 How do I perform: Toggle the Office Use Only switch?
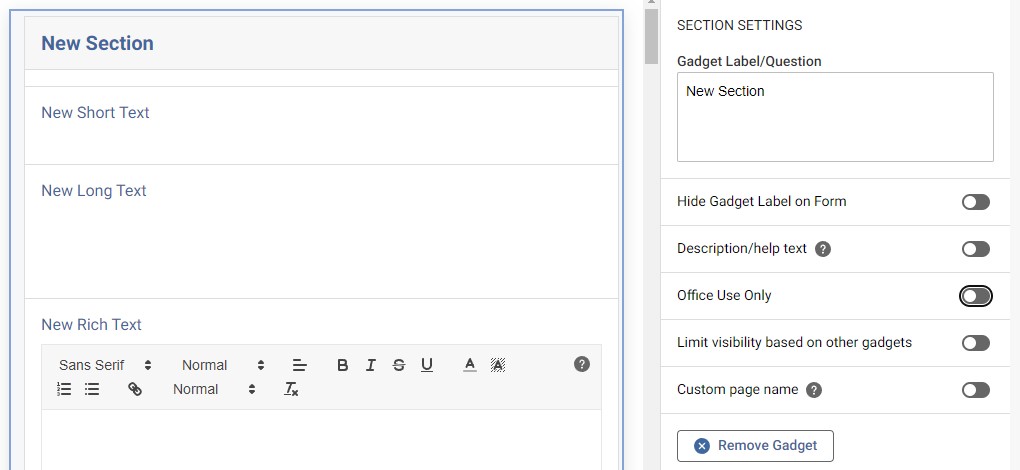[x=975, y=296]
